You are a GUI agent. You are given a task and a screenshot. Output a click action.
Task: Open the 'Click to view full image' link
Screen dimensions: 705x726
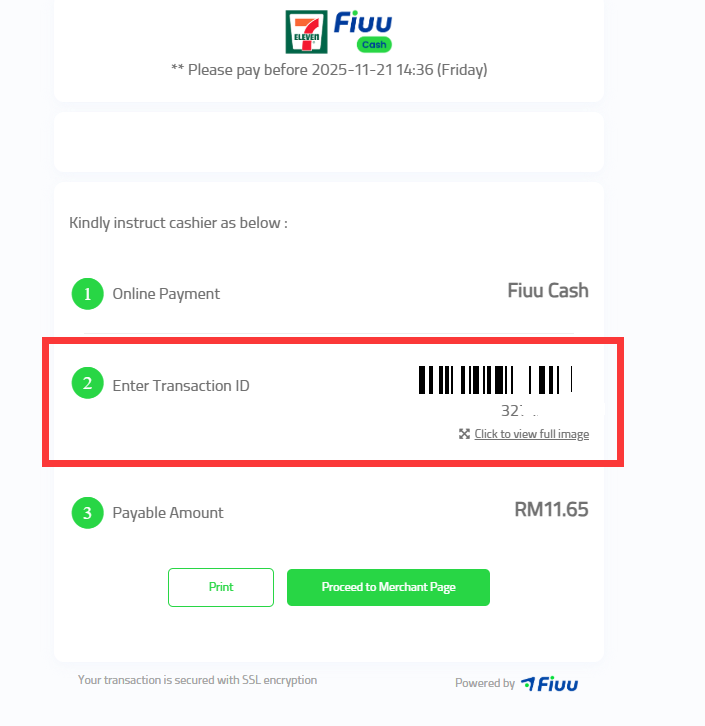coord(531,434)
